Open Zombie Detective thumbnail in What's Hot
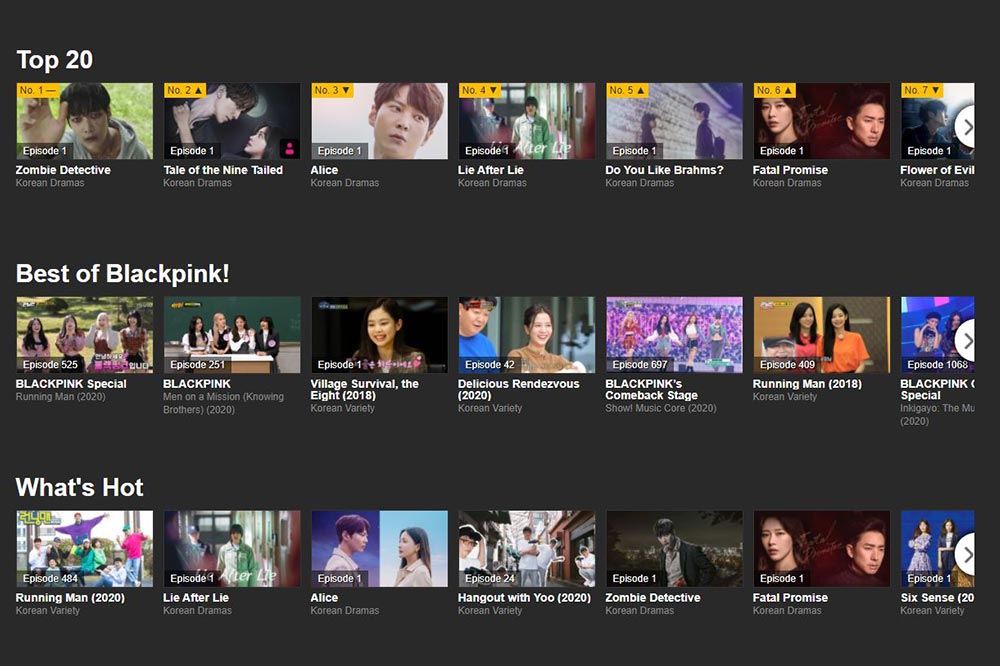 tap(674, 549)
